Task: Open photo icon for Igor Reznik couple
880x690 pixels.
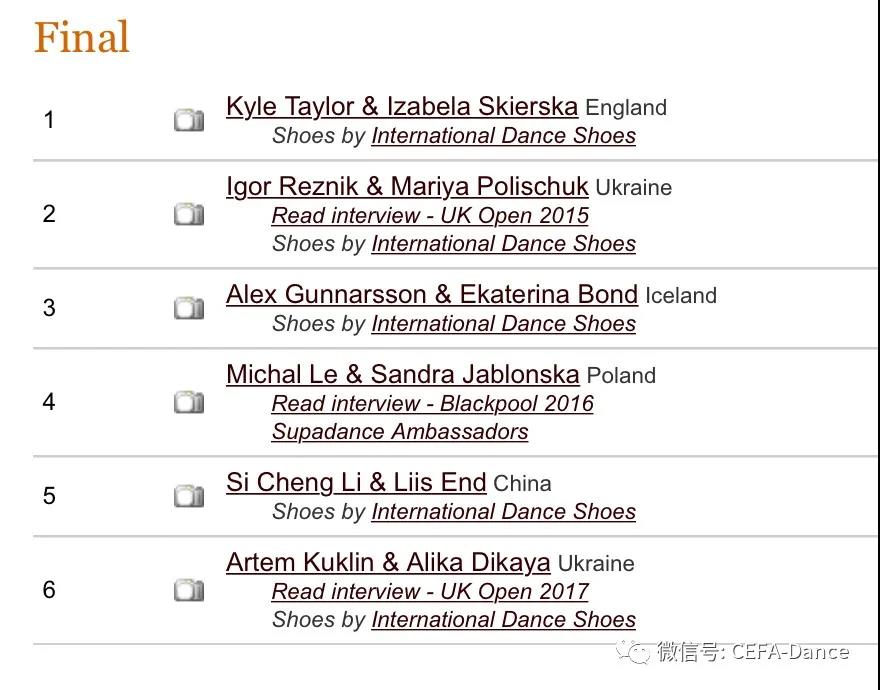Action: tap(189, 214)
